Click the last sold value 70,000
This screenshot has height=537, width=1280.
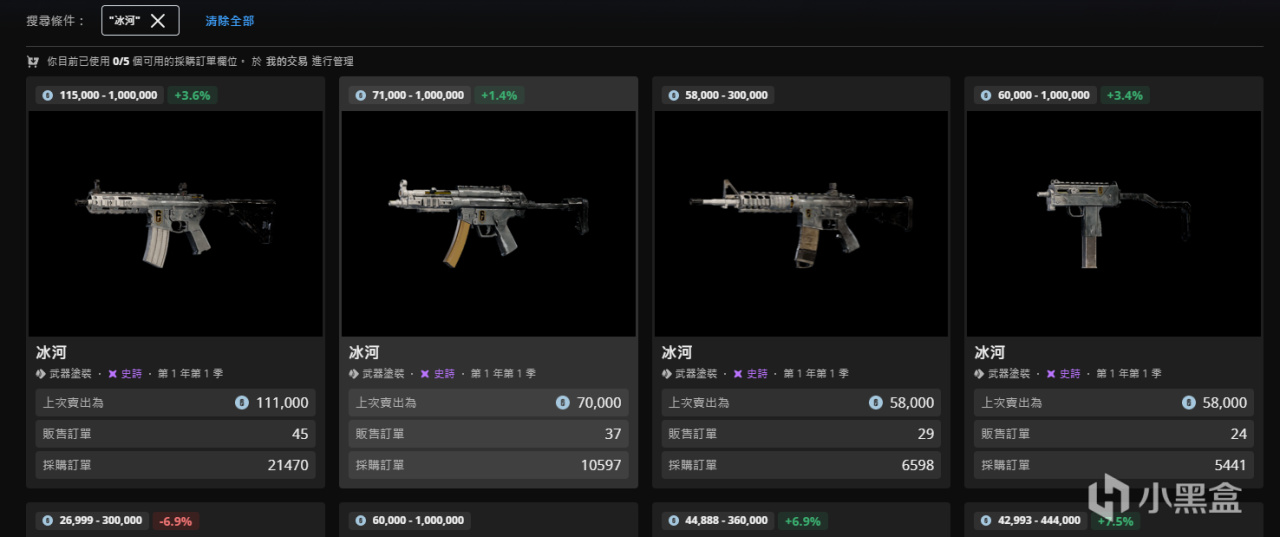598,403
